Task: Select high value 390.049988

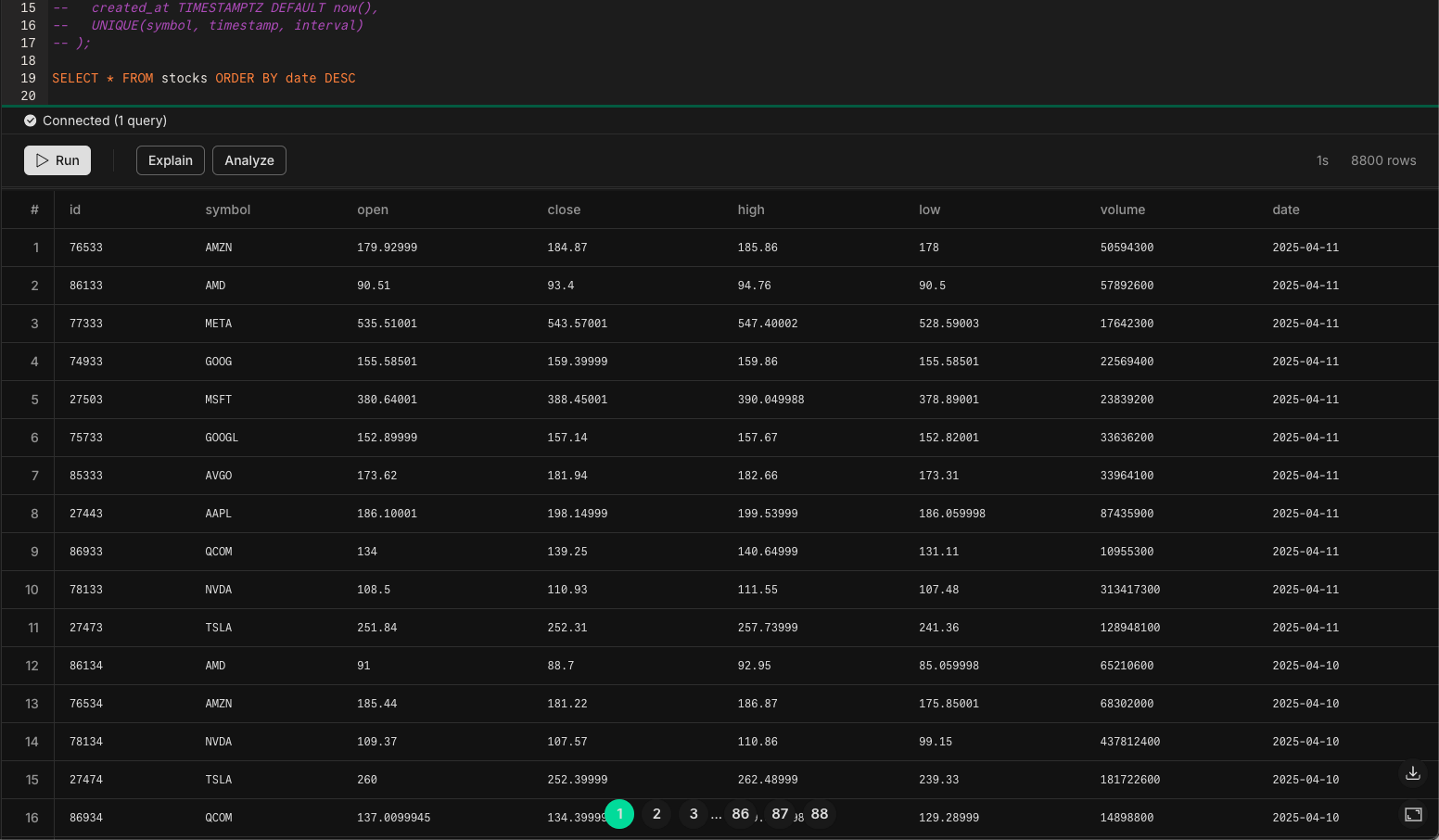Action: 770,400
